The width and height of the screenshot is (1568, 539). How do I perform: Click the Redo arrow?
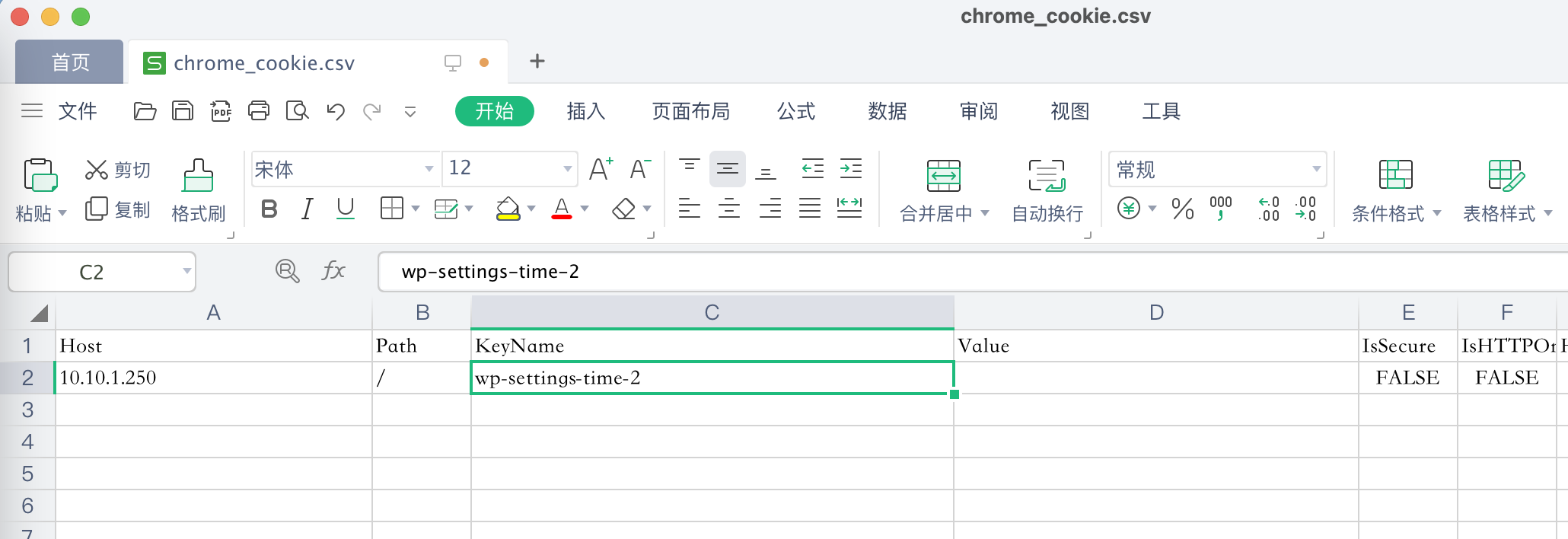[372, 111]
